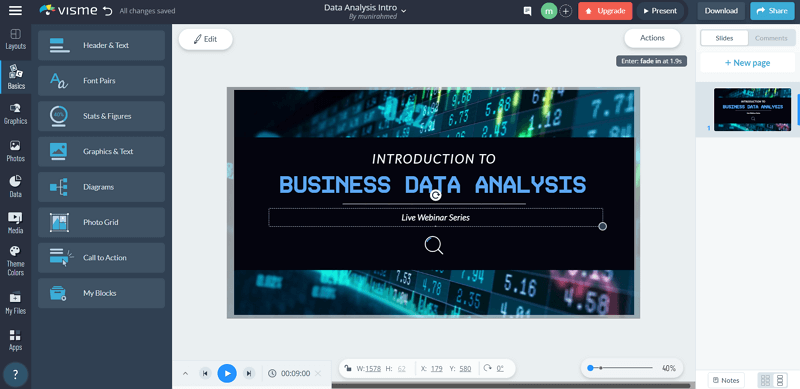
Task: Expand the project title dropdown arrow
Action: pyautogui.click(x=404, y=11)
